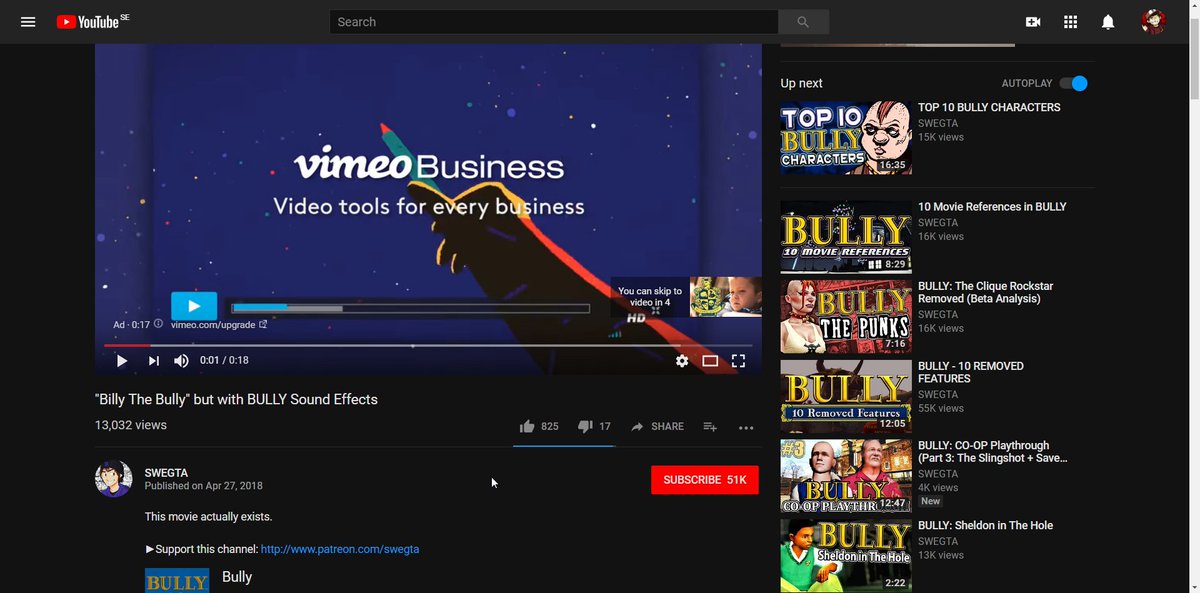Open the player settings gear
Screen dimensions: 1200x593
point(682,361)
